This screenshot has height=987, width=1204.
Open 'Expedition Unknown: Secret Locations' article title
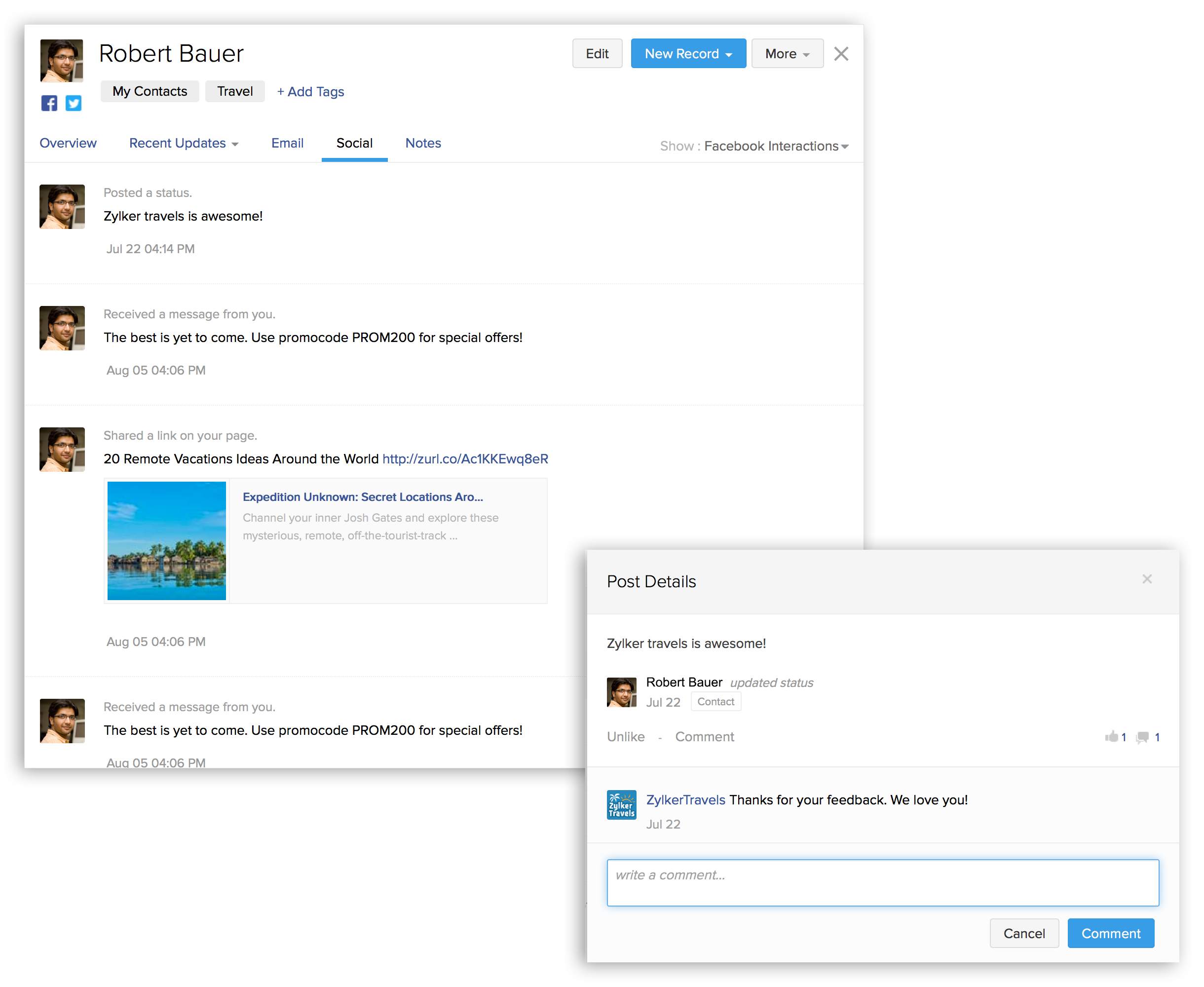(363, 497)
